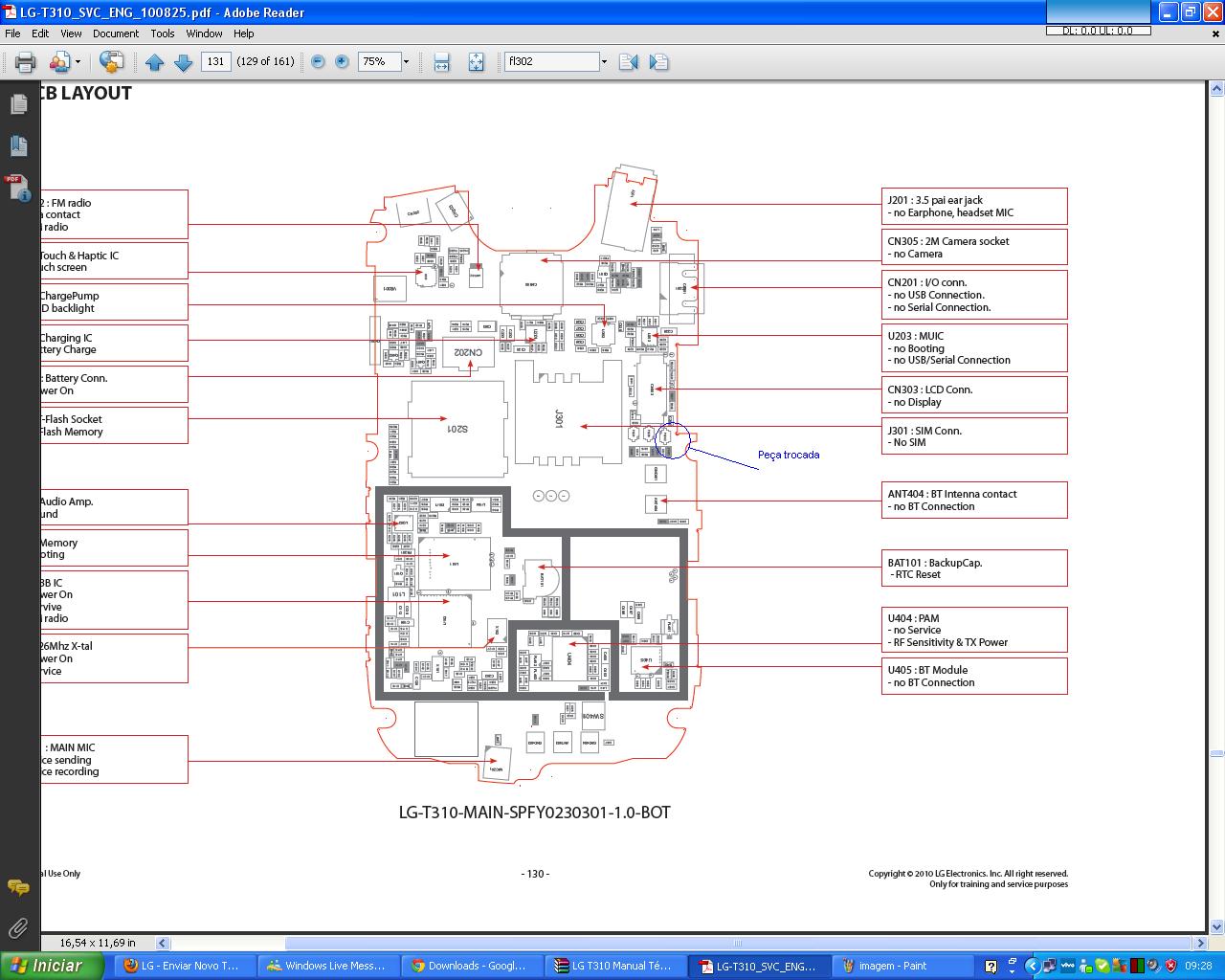The height and width of the screenshot is (980, 1225).
Task: Click the Iniciar start button
Action: [x=52, y=966]
